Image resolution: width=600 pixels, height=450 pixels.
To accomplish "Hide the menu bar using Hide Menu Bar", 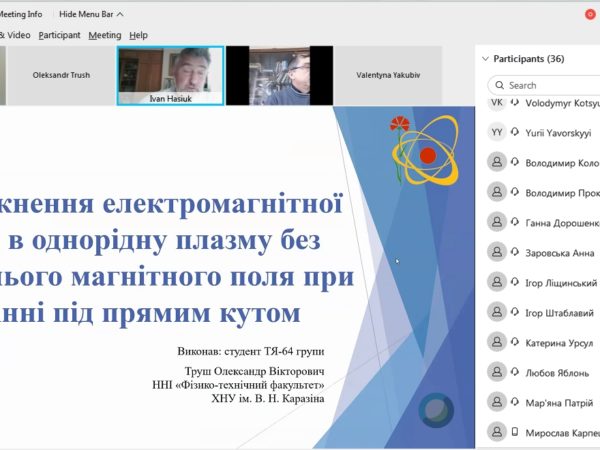I will point(91,14).
